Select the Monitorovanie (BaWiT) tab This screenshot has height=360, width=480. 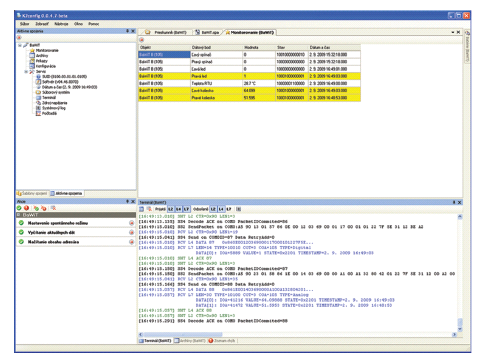pyautogui.click(x=250, y=32)
